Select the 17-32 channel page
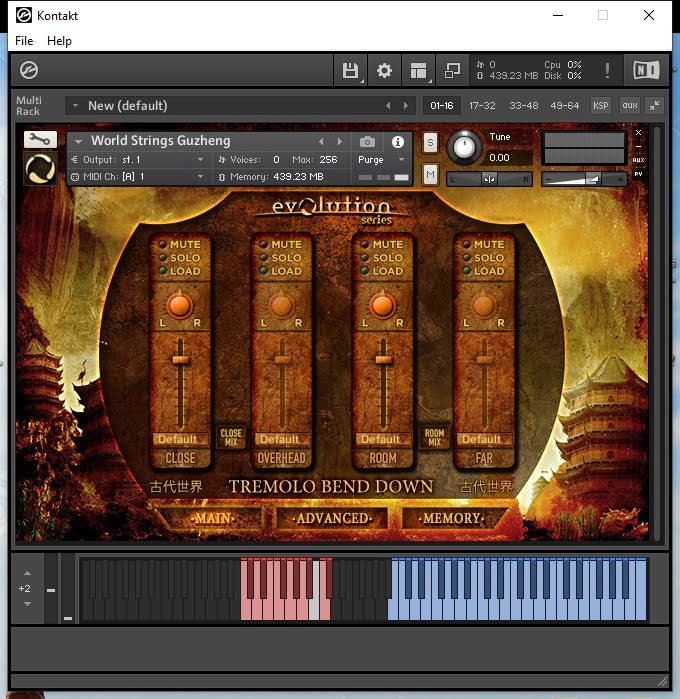 pyautogui.click(x=482, y=106)
